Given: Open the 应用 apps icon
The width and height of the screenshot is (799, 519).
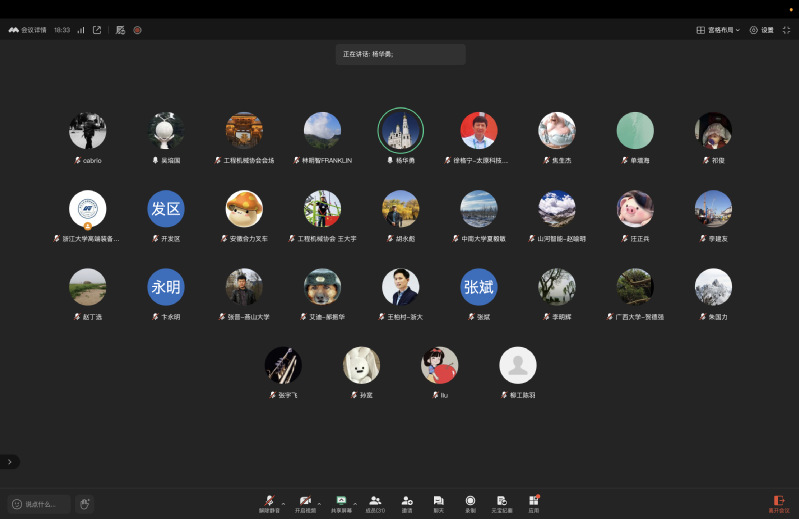Looking at the screenshot, I should (x=534, y=502).
